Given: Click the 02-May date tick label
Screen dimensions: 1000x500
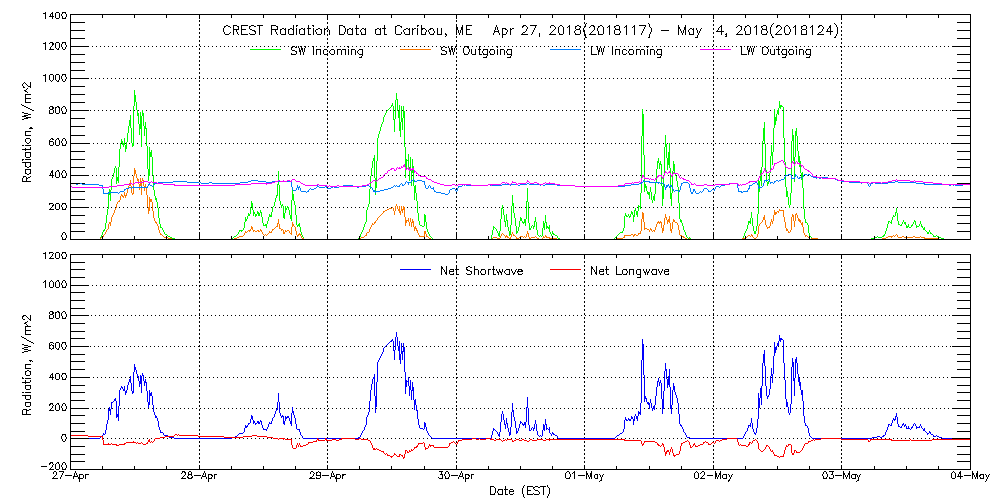Looking at the screenshot, I should 713,477.
